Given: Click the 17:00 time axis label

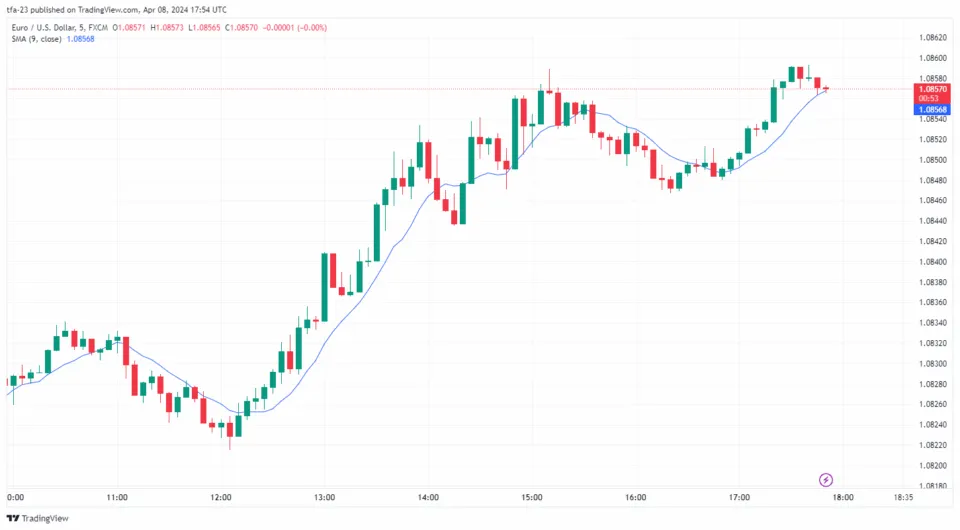Looking at the screenshot, I should pos(739,497).
